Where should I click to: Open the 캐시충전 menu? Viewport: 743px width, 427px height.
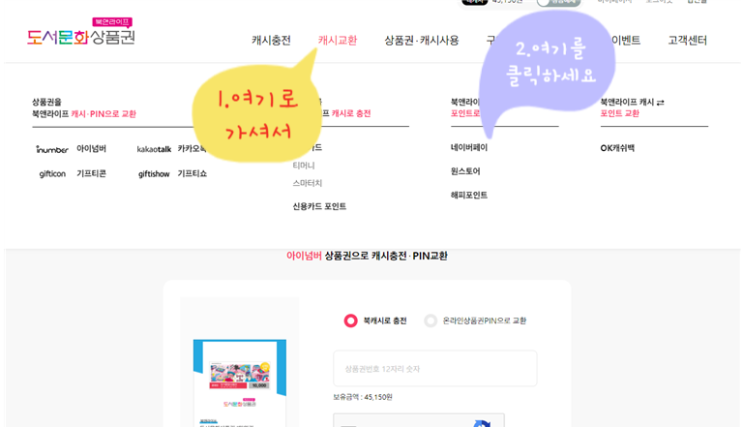271,40
